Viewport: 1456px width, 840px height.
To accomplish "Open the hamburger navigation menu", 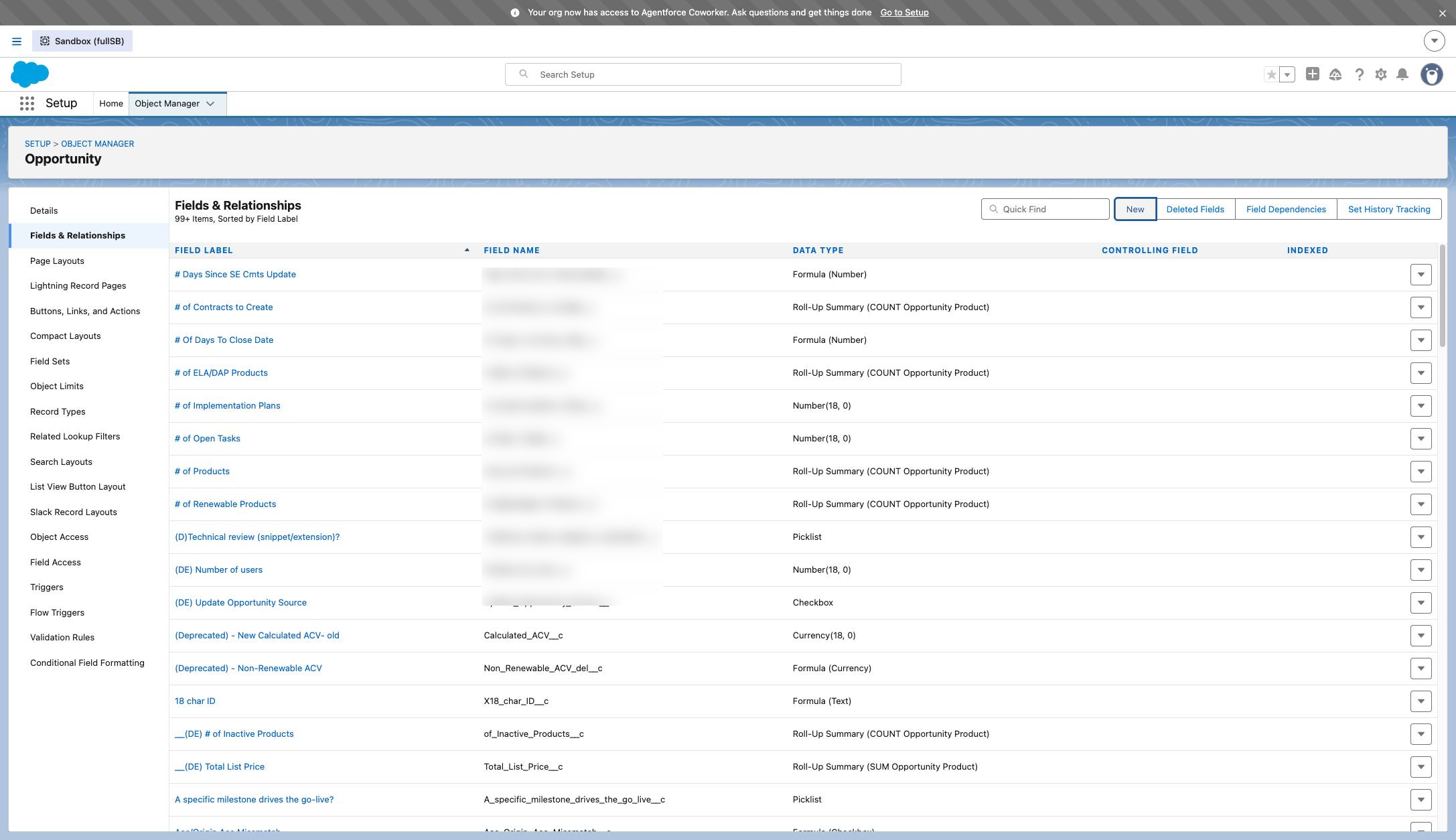I will click(17, 42).
